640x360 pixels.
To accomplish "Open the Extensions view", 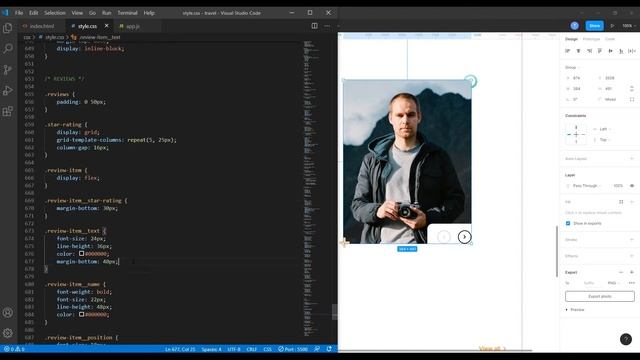I will coord(7,111).
